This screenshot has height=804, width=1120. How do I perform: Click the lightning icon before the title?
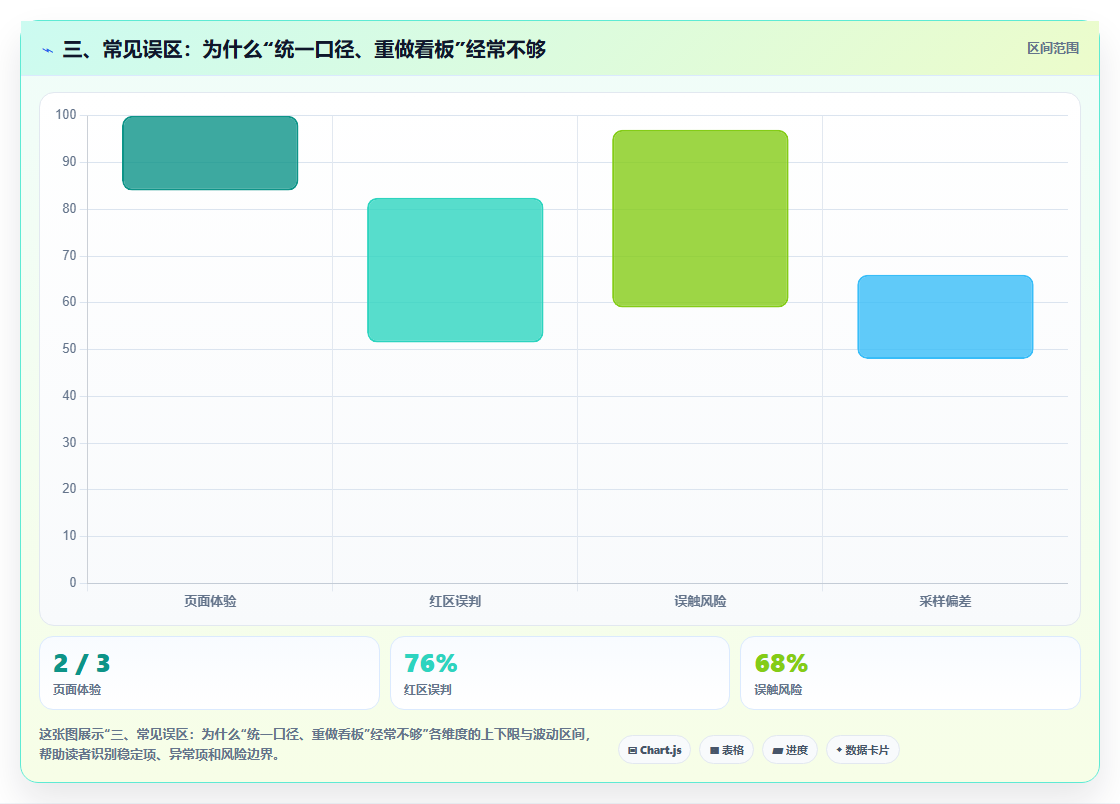[x=48, y=50]
